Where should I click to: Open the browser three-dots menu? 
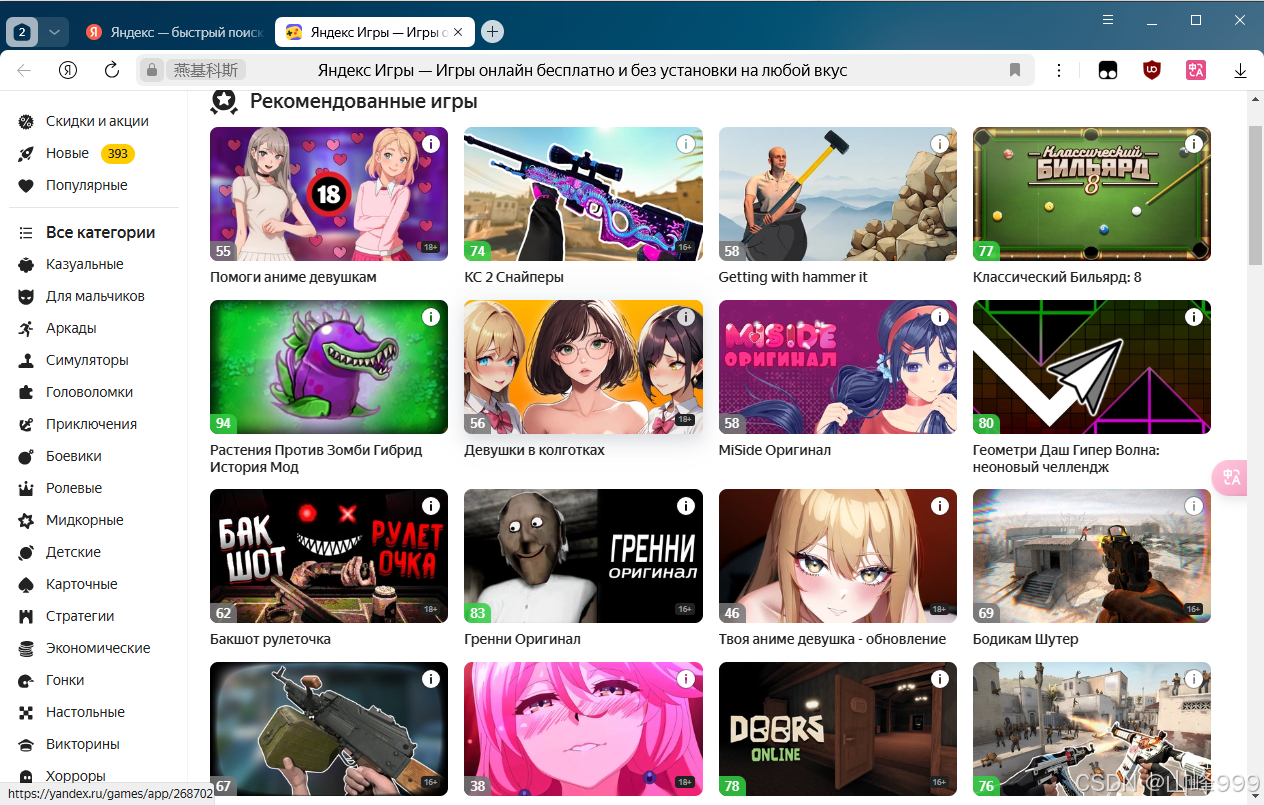pyautogui.click(x=1059, y=70)
